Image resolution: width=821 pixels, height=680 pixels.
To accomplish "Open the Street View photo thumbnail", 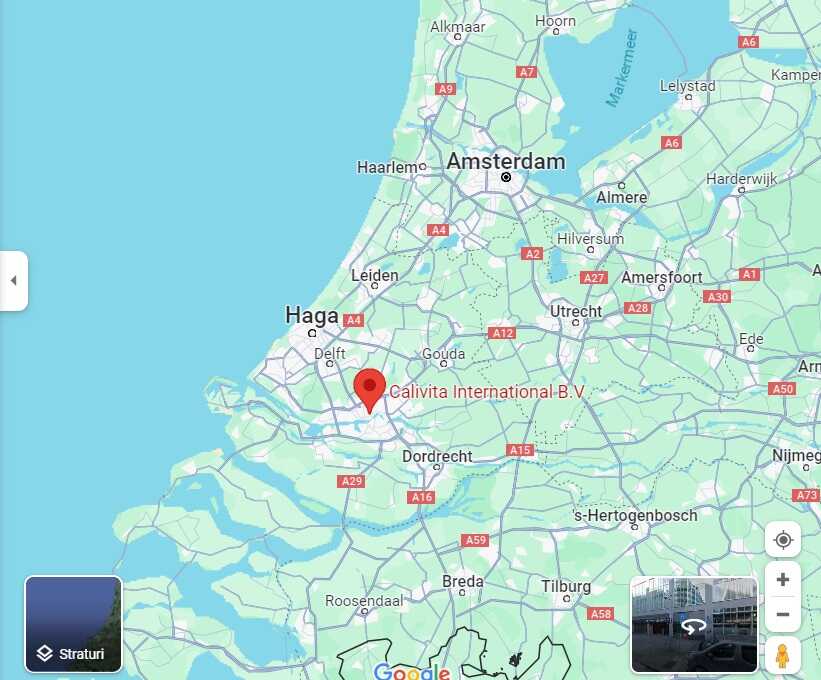I will [x=694, y=625].
